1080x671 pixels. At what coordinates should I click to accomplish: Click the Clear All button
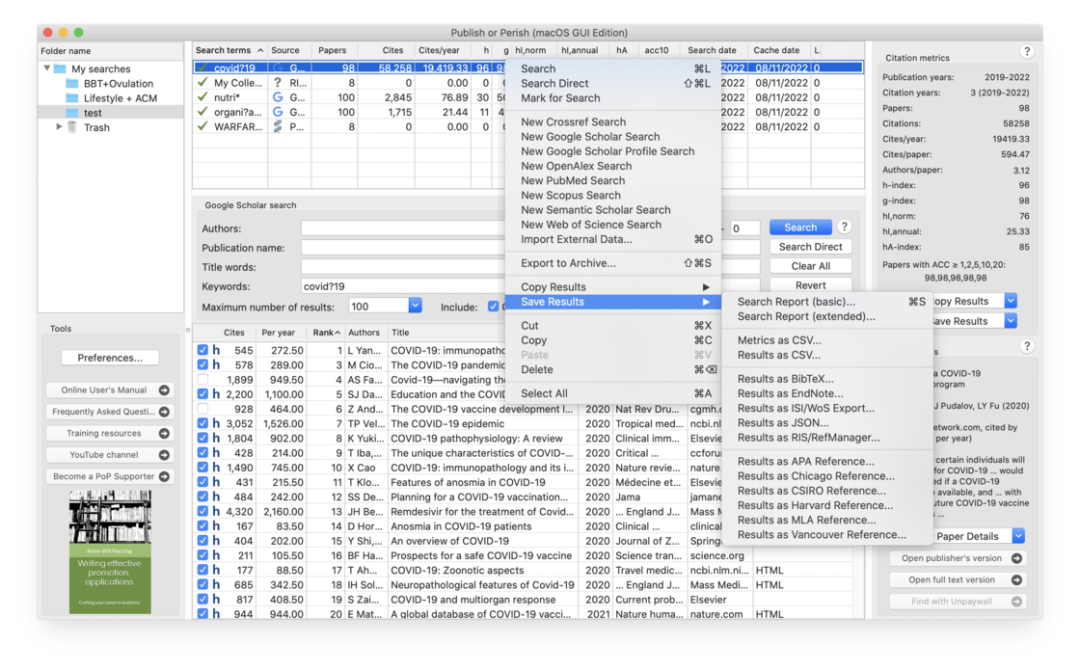(810, 267)
